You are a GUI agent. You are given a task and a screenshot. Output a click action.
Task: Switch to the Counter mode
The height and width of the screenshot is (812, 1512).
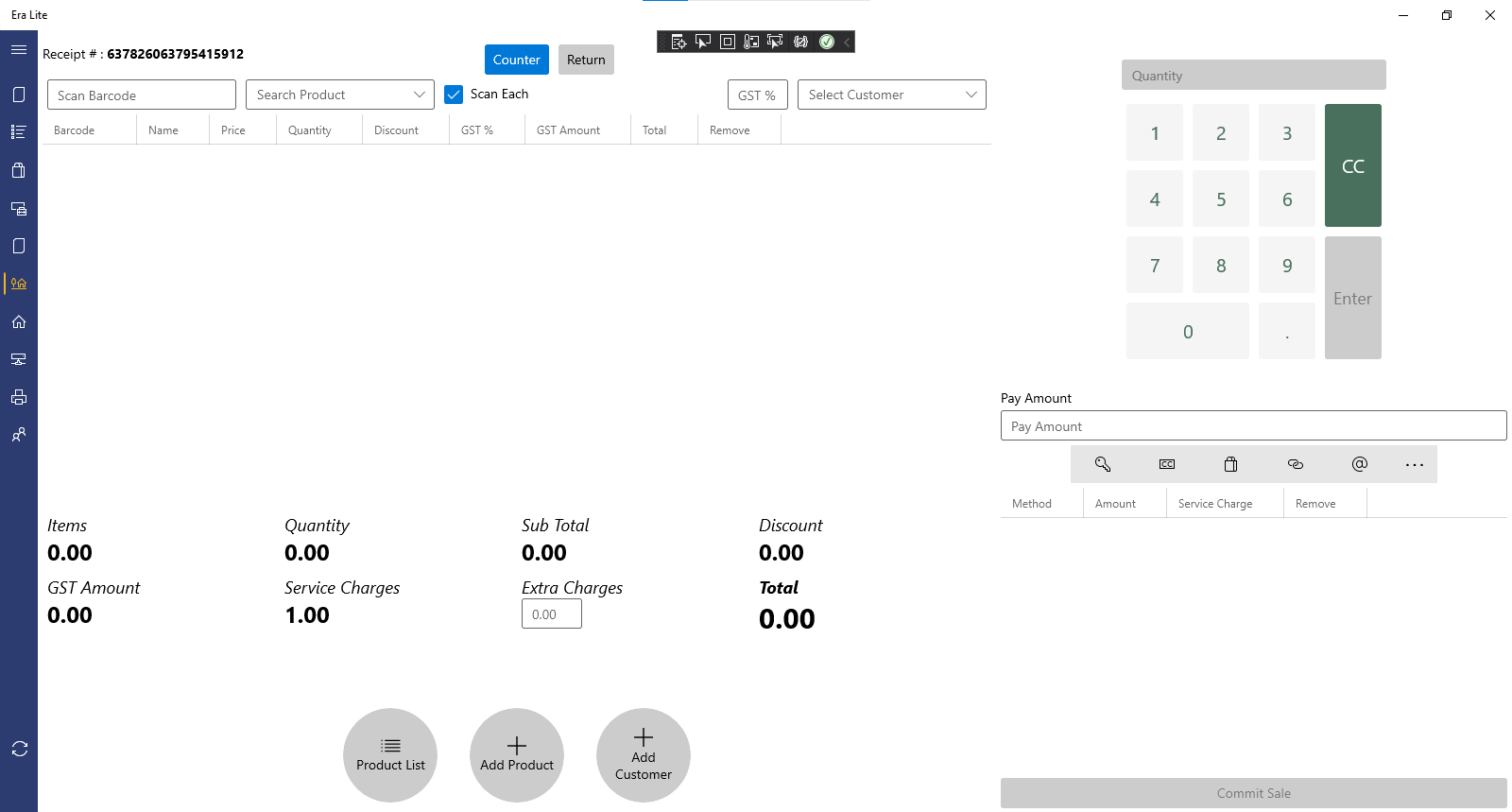click(517, 60)
